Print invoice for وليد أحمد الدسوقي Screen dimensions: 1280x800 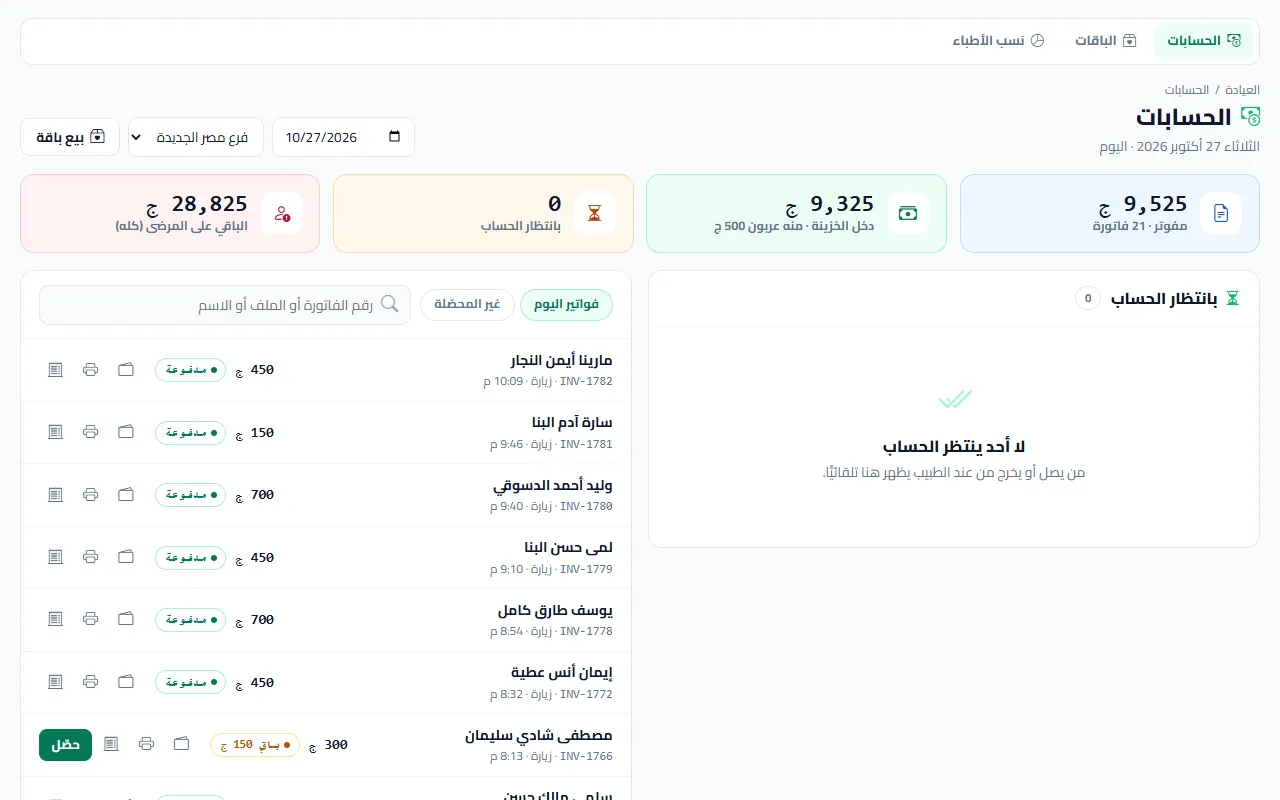(91, 495)
